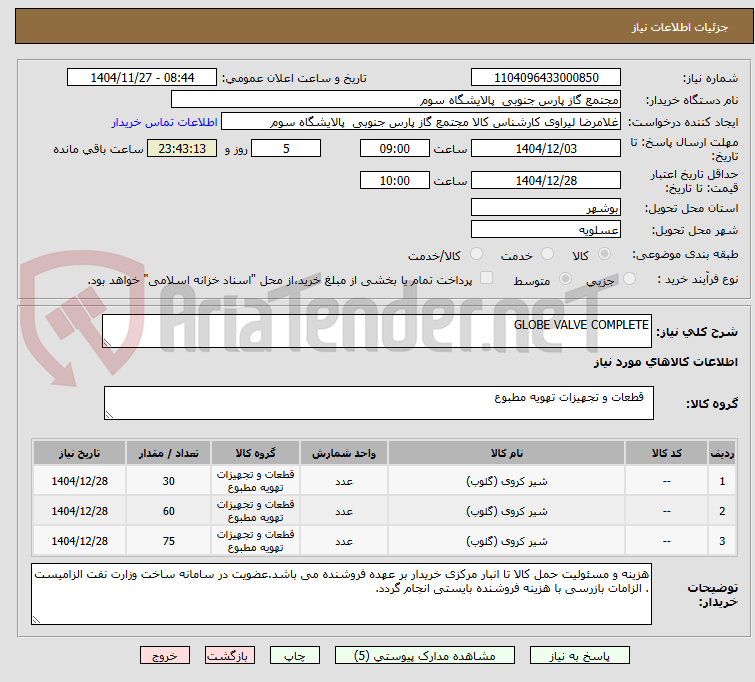755x682 pixels.
Task: Click the response deadline time 09:00 field
Action: [395, 148]
